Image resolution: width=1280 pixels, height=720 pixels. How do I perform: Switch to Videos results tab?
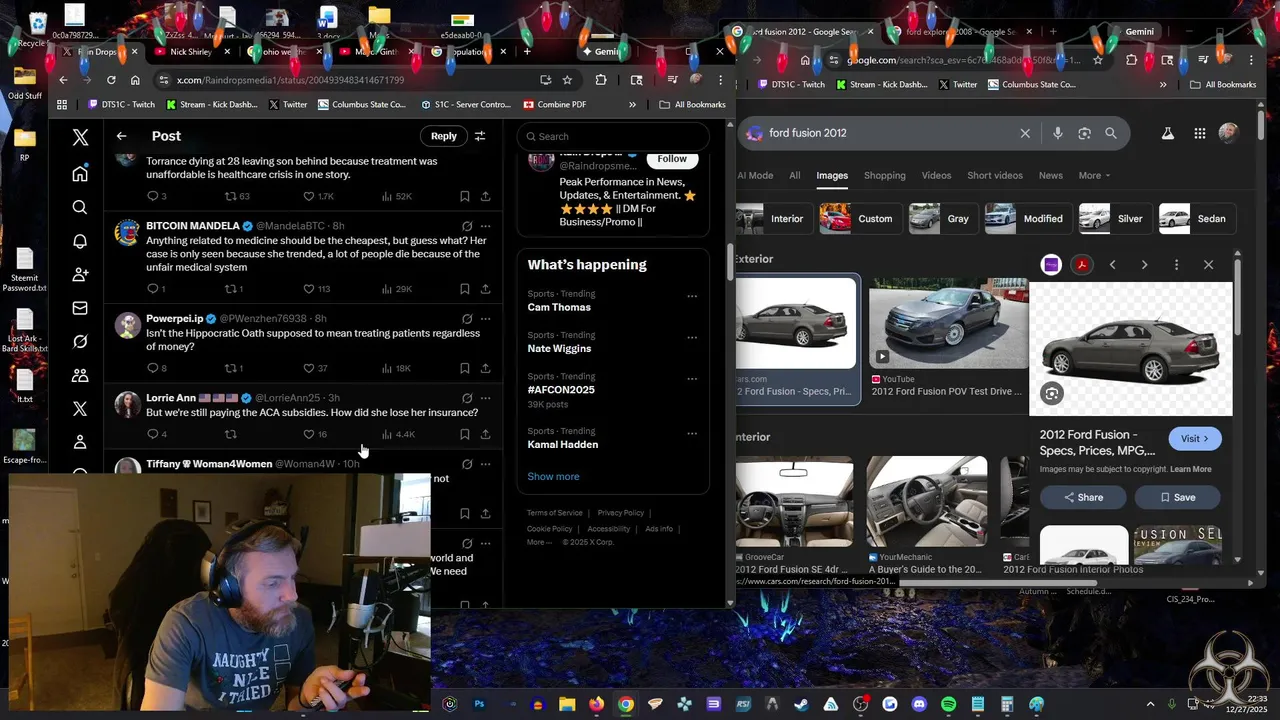(x=936, y=175)
